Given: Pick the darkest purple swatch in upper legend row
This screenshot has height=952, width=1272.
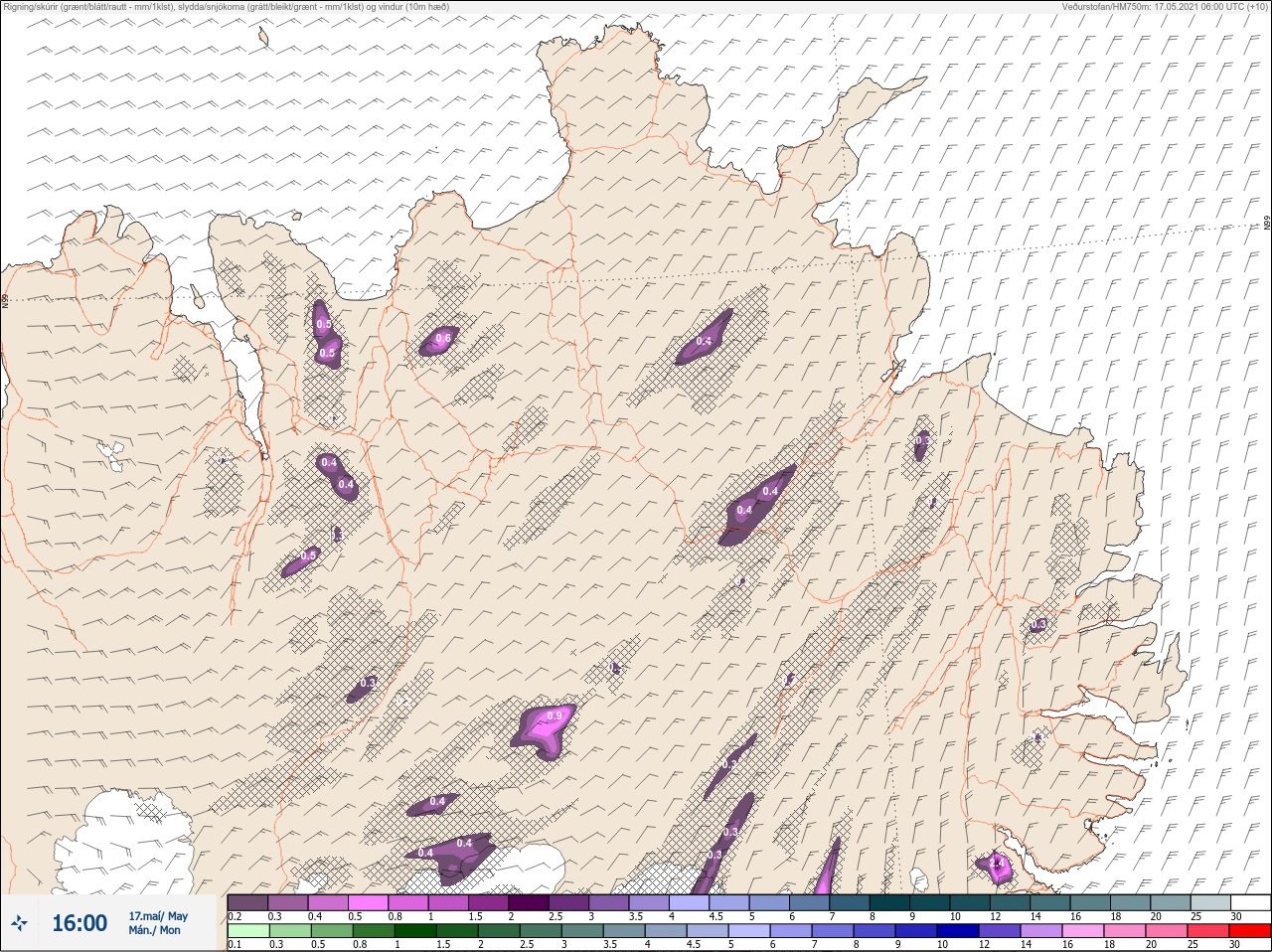Looking at the screenshot, I should [x=529, y=902].
